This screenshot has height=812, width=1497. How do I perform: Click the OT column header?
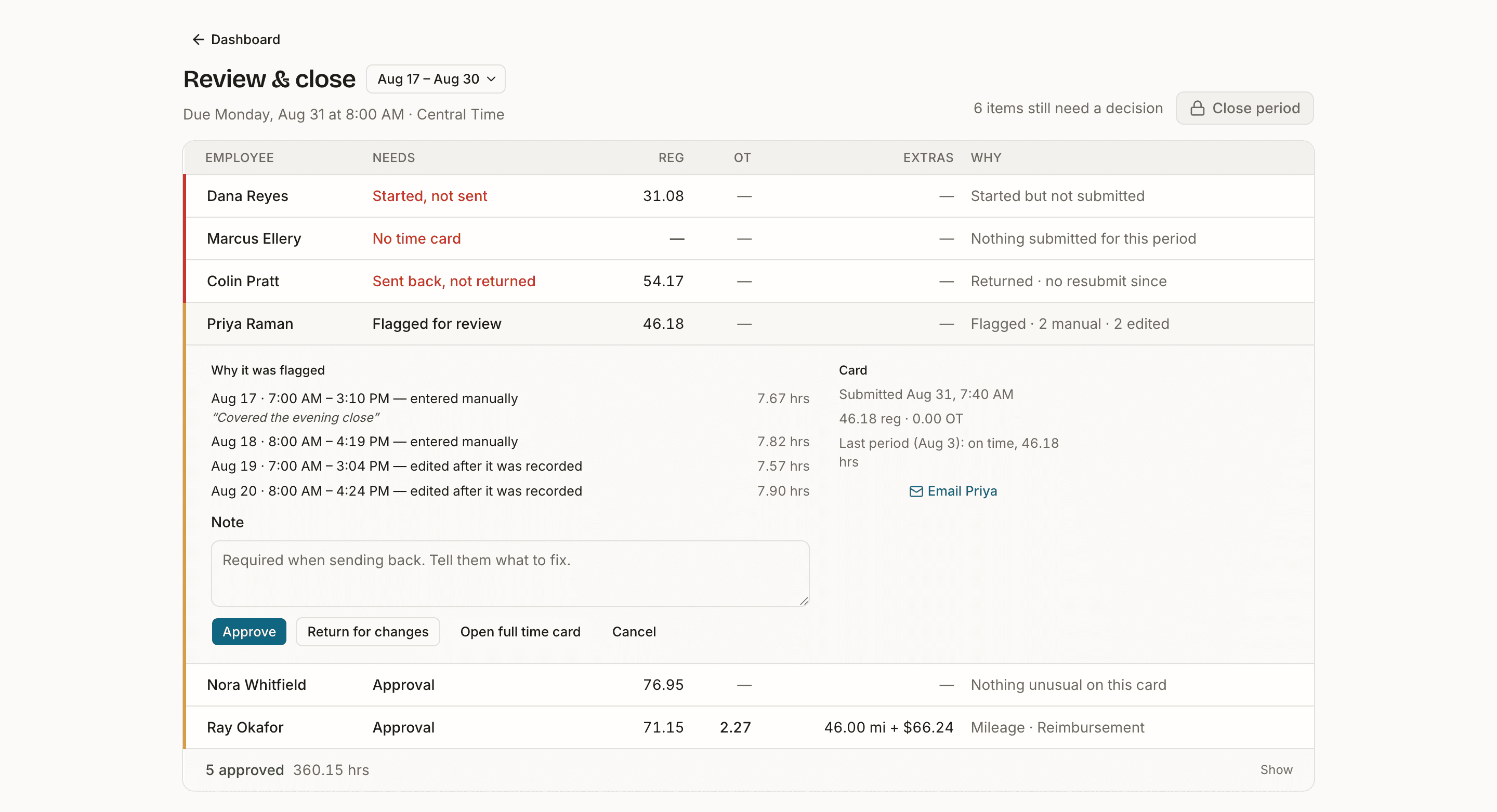tap(742, 158)
